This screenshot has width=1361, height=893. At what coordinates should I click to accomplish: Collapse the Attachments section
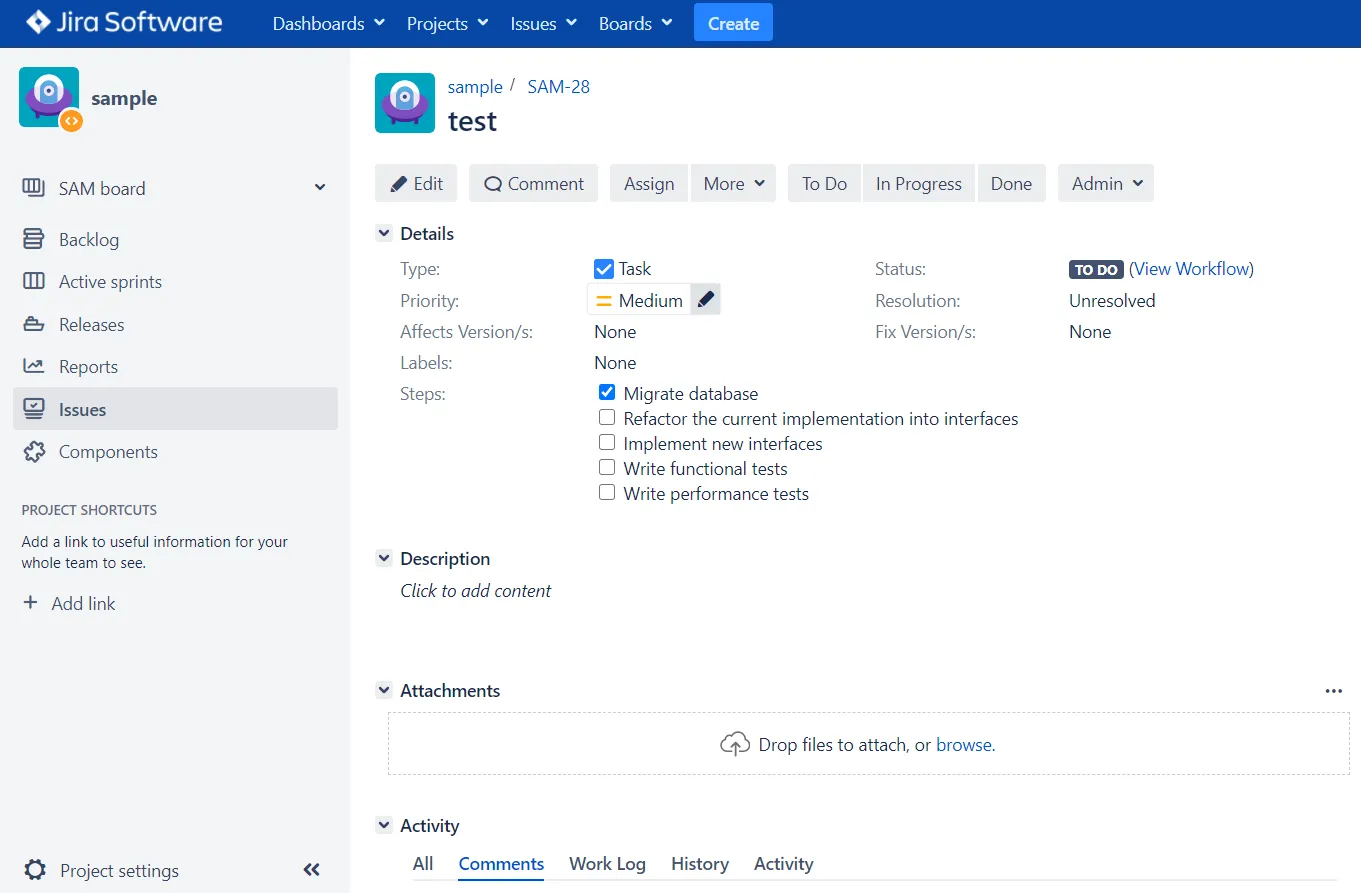point(383,690)
